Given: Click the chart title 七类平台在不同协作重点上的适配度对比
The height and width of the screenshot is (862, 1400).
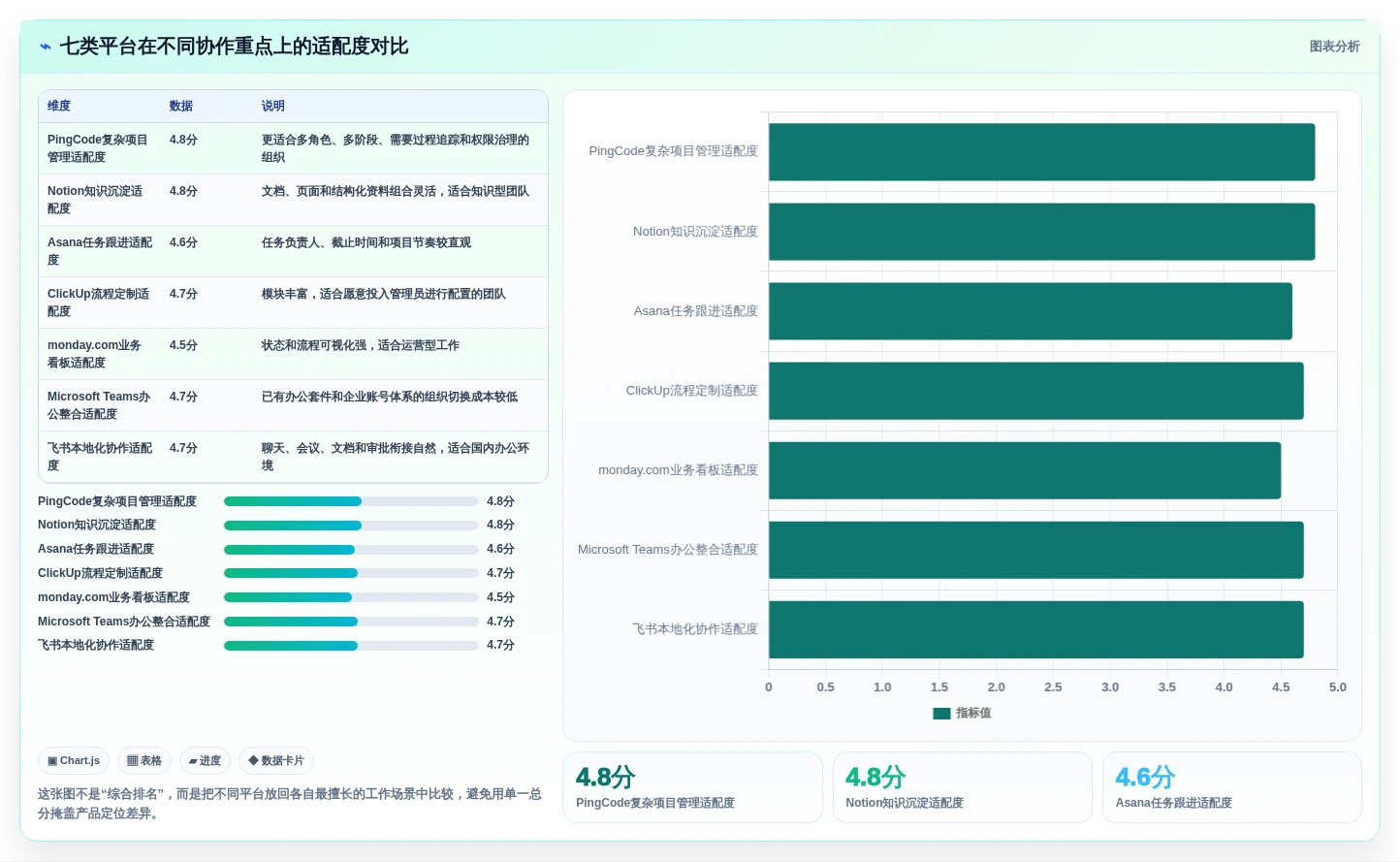Looking at the screenshot, I should (234, 47).
